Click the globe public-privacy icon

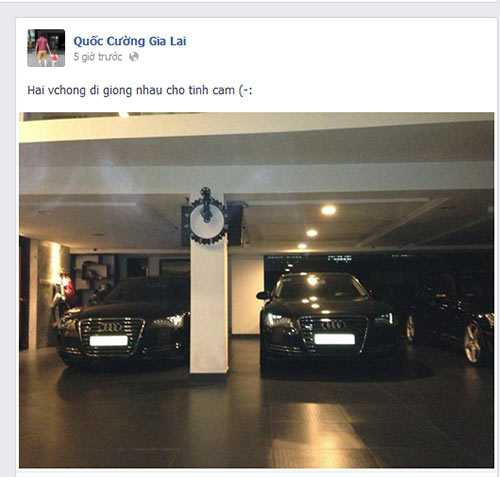[x=134, y=57]
